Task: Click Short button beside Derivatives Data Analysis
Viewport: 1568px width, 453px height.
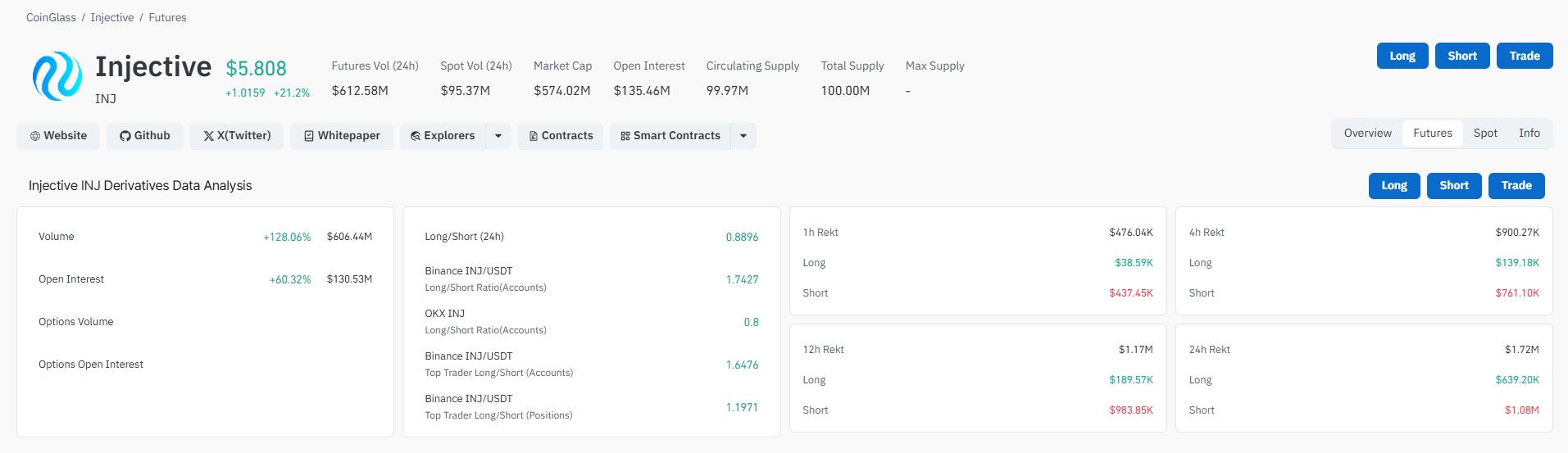Action: tap(1454, 185)
